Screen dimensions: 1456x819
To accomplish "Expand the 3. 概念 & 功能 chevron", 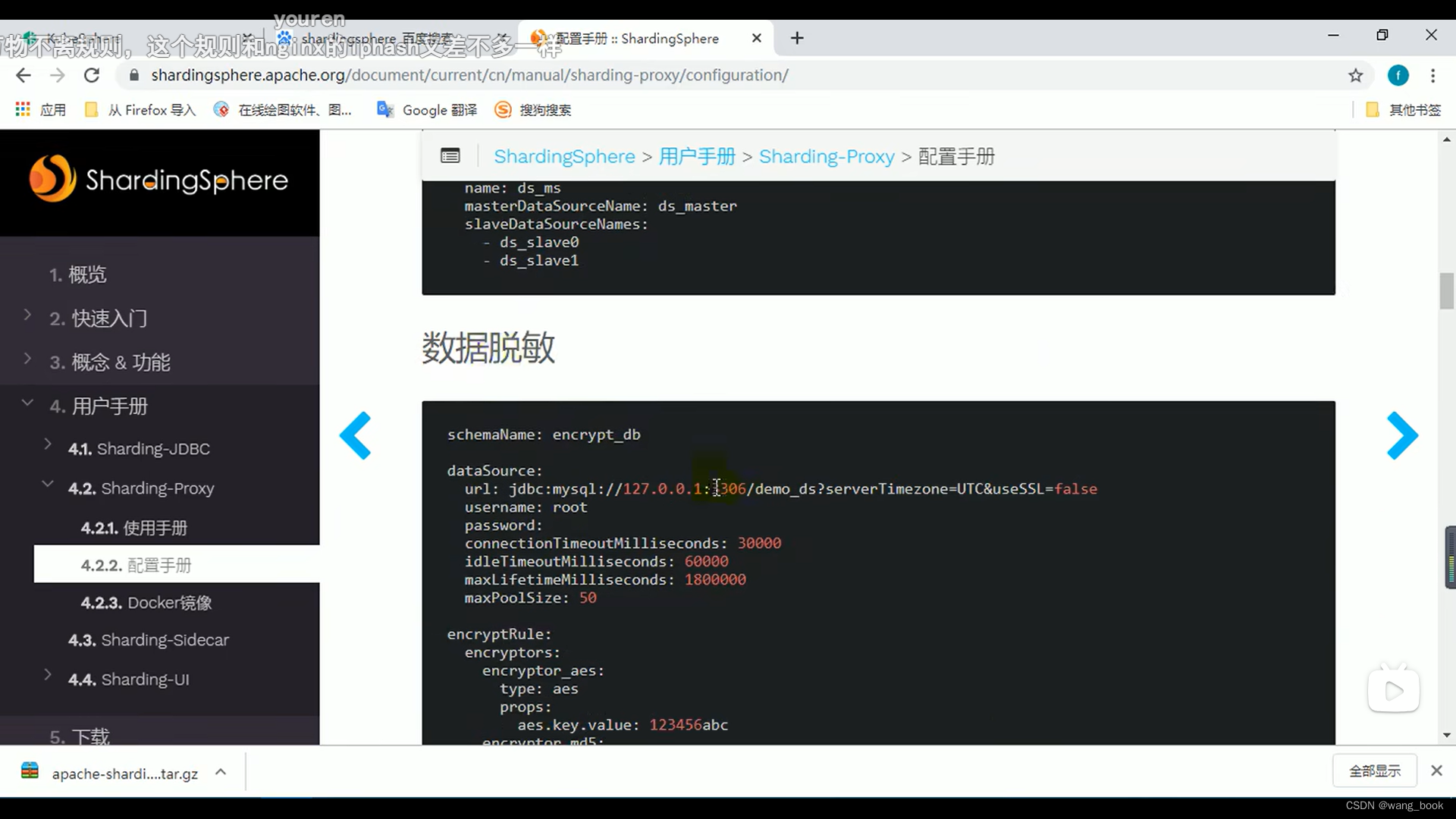I will point(27,359).
